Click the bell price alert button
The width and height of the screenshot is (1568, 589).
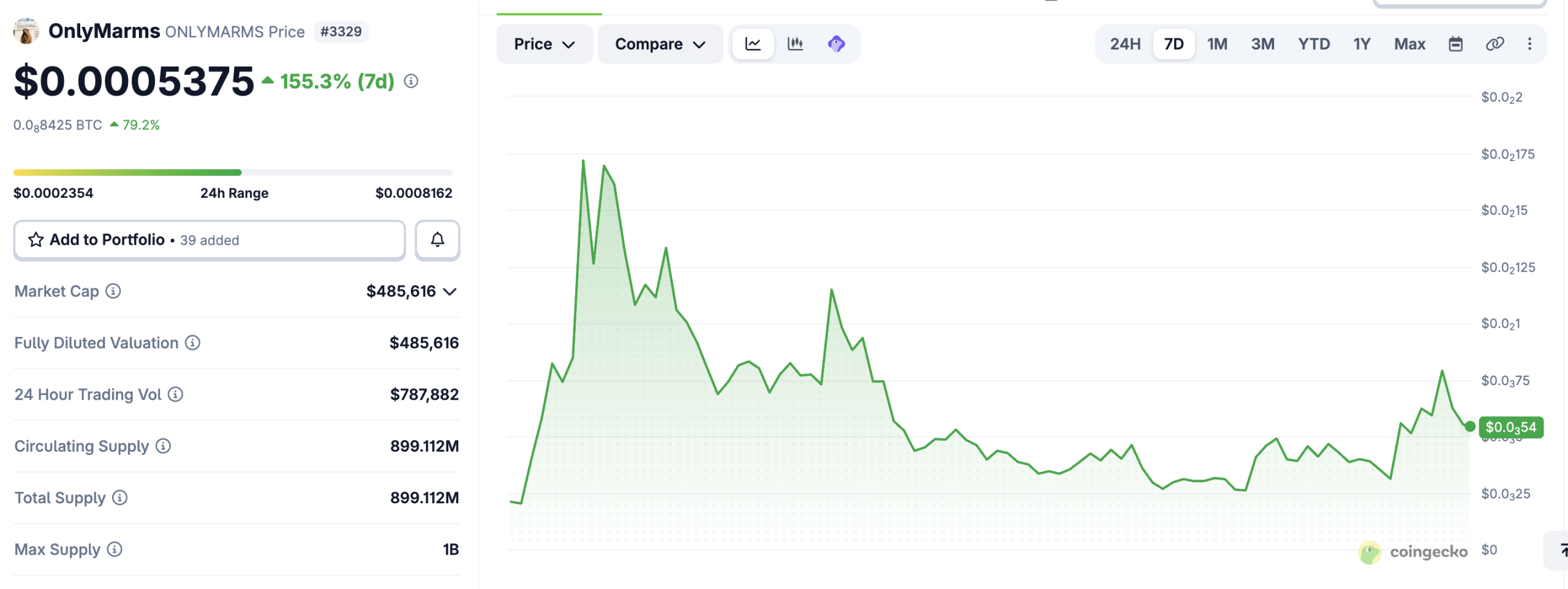pos(437,240)
